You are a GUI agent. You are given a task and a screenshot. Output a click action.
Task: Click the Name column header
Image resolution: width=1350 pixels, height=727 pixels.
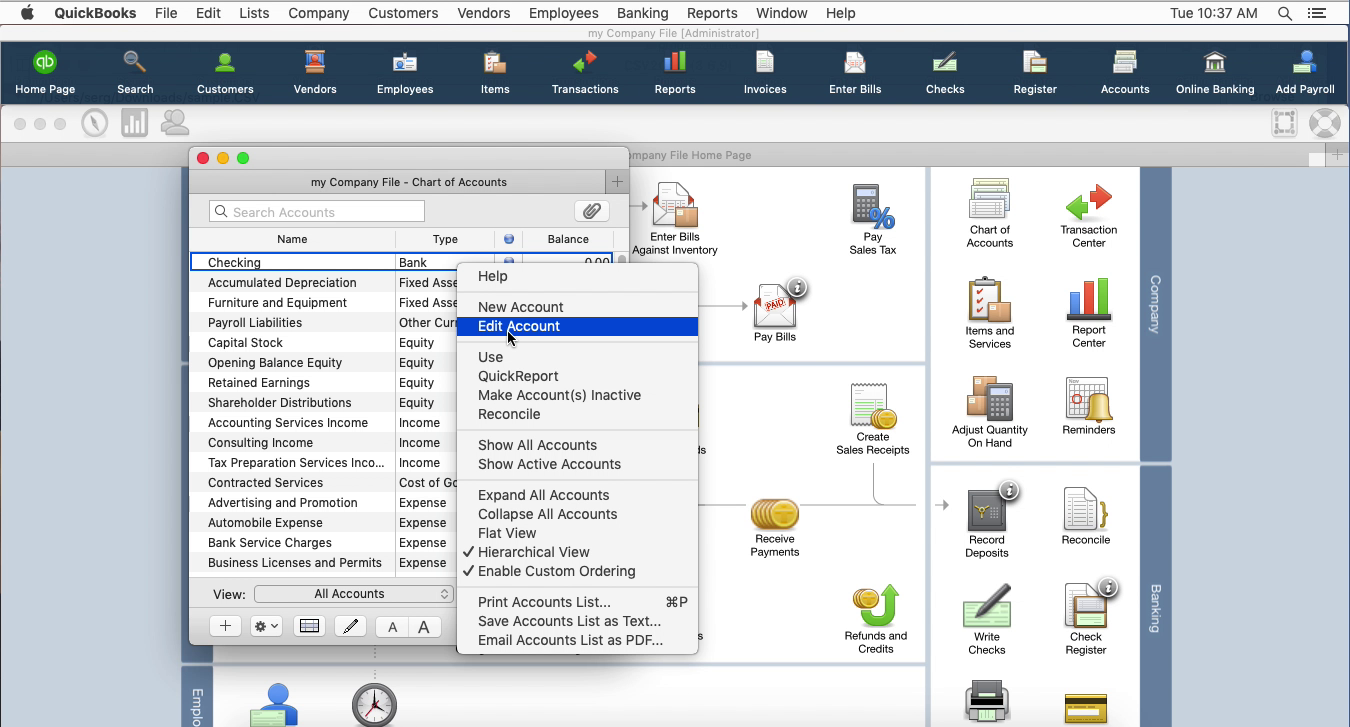coord(292,239)
